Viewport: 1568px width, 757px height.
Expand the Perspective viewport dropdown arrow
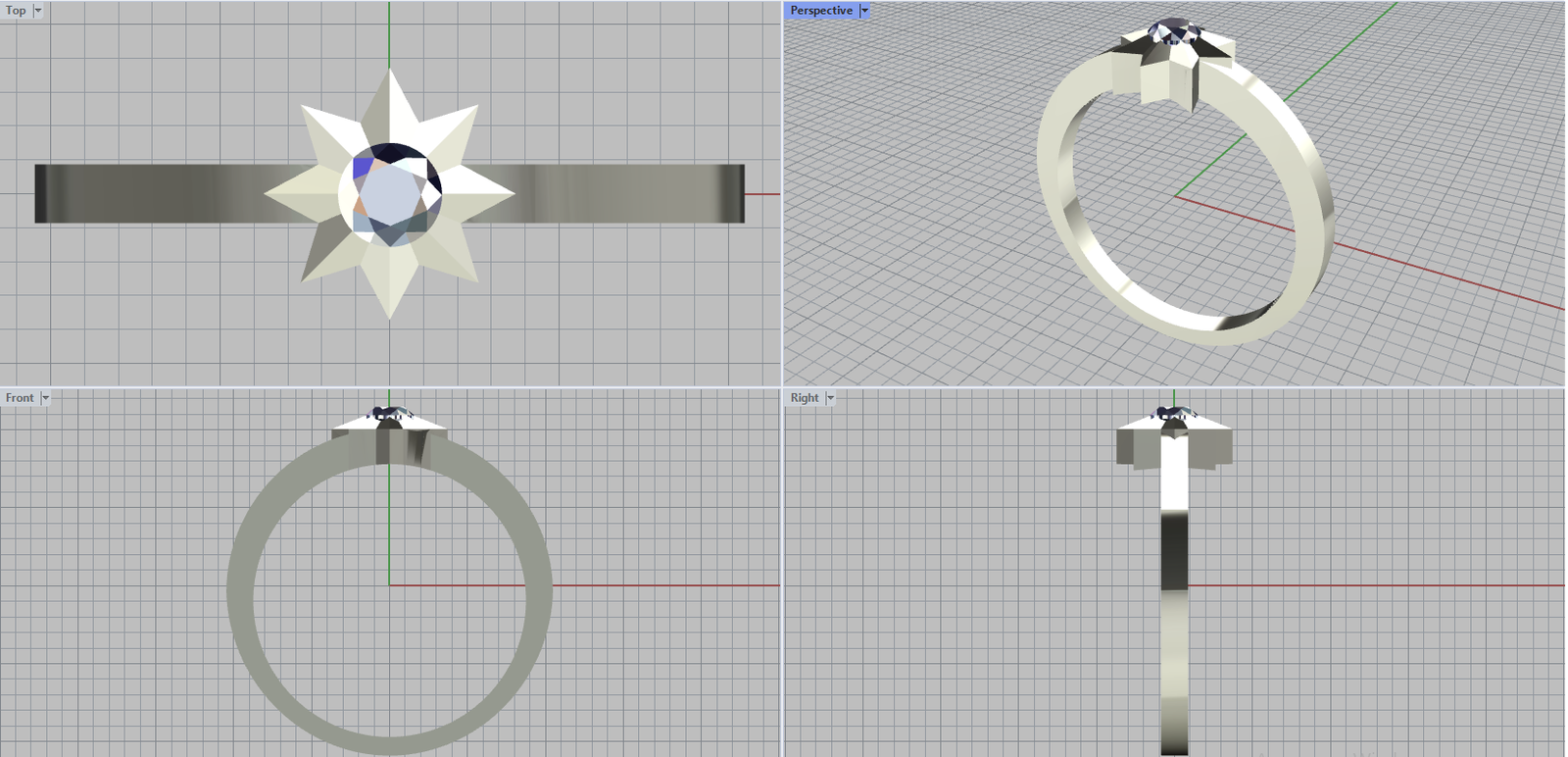pos(864,11)
